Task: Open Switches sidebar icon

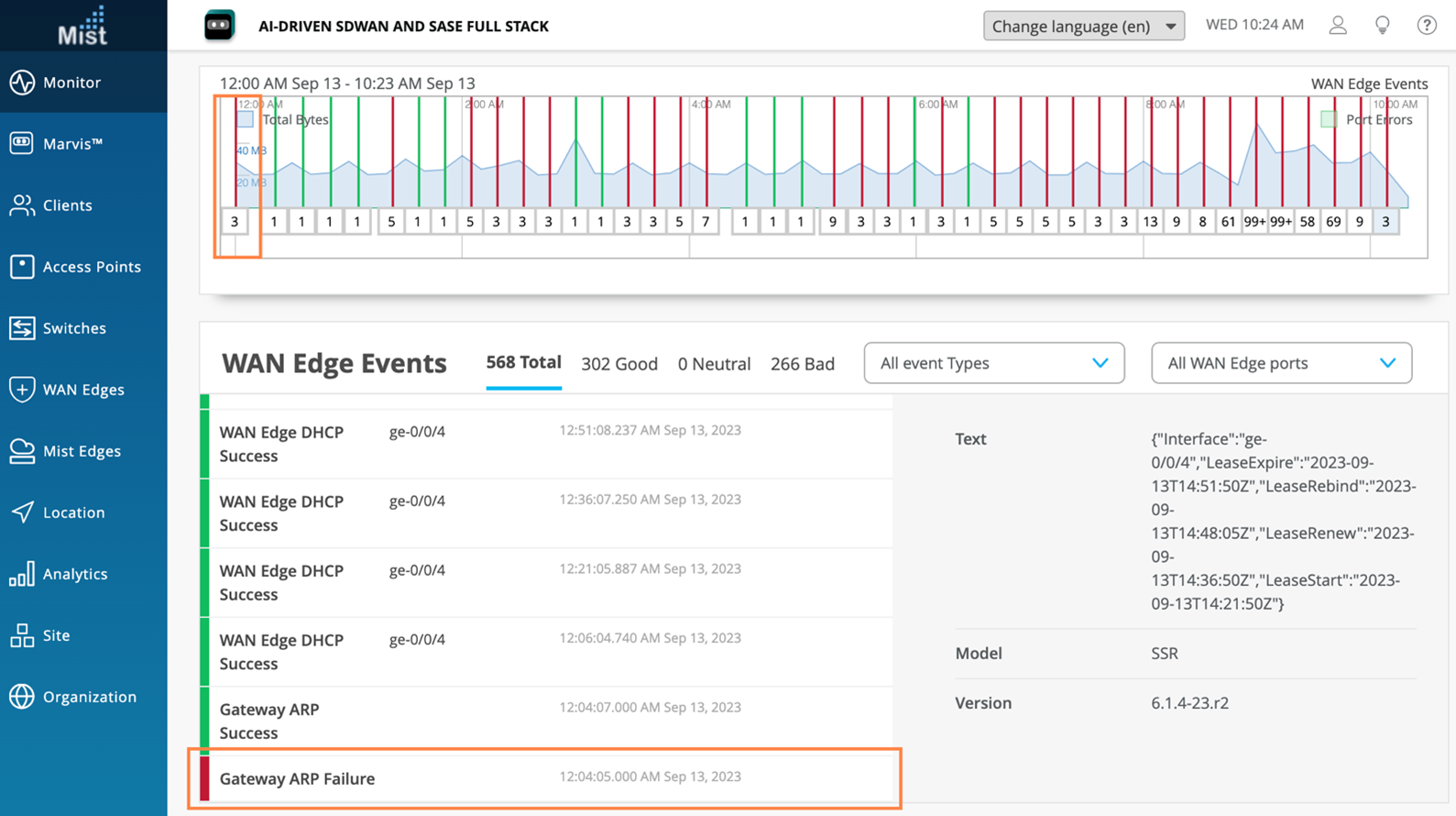Action: click(22, 328)
